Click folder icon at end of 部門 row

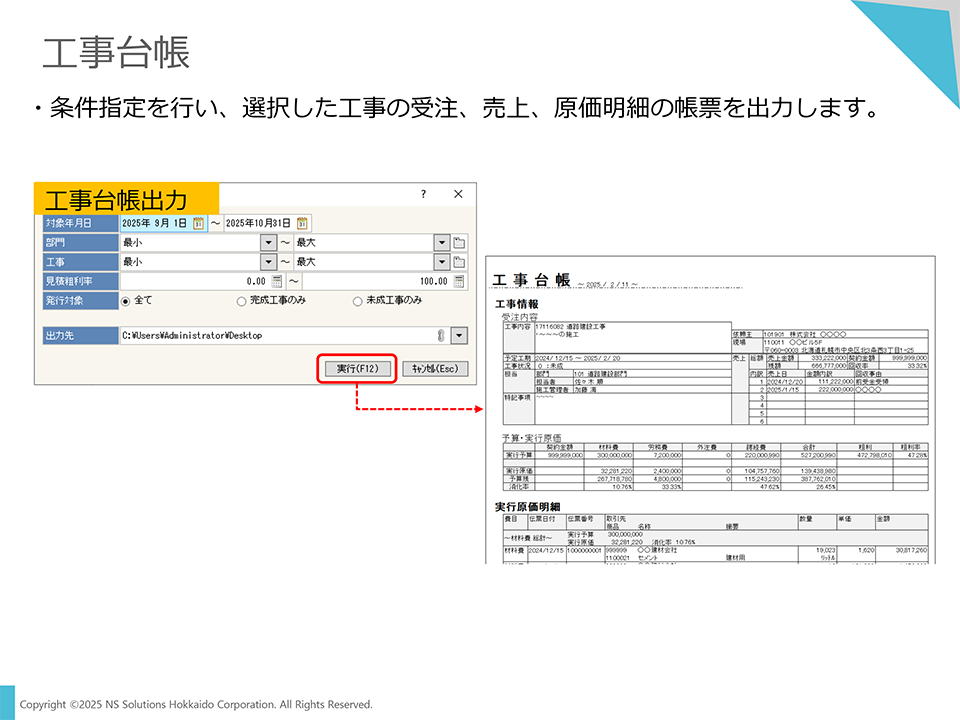[460, 243]
